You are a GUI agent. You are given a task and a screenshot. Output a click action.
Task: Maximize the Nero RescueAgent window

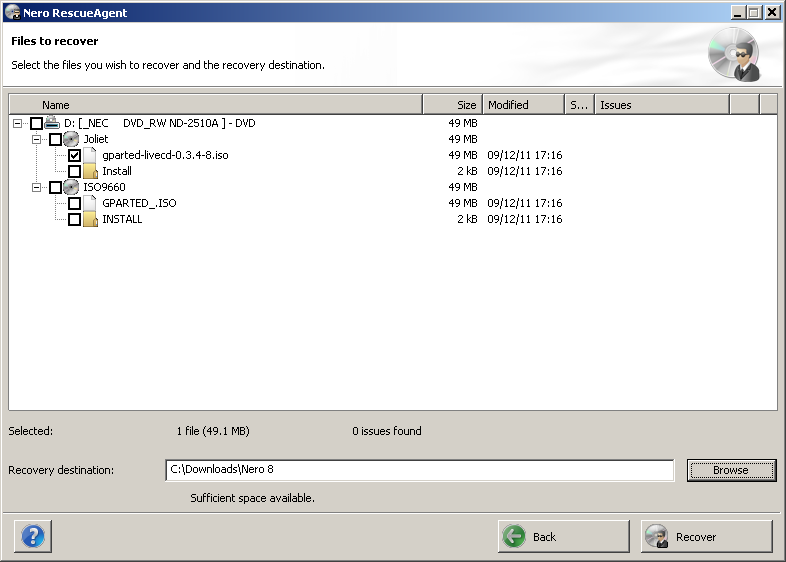point(753,13)
